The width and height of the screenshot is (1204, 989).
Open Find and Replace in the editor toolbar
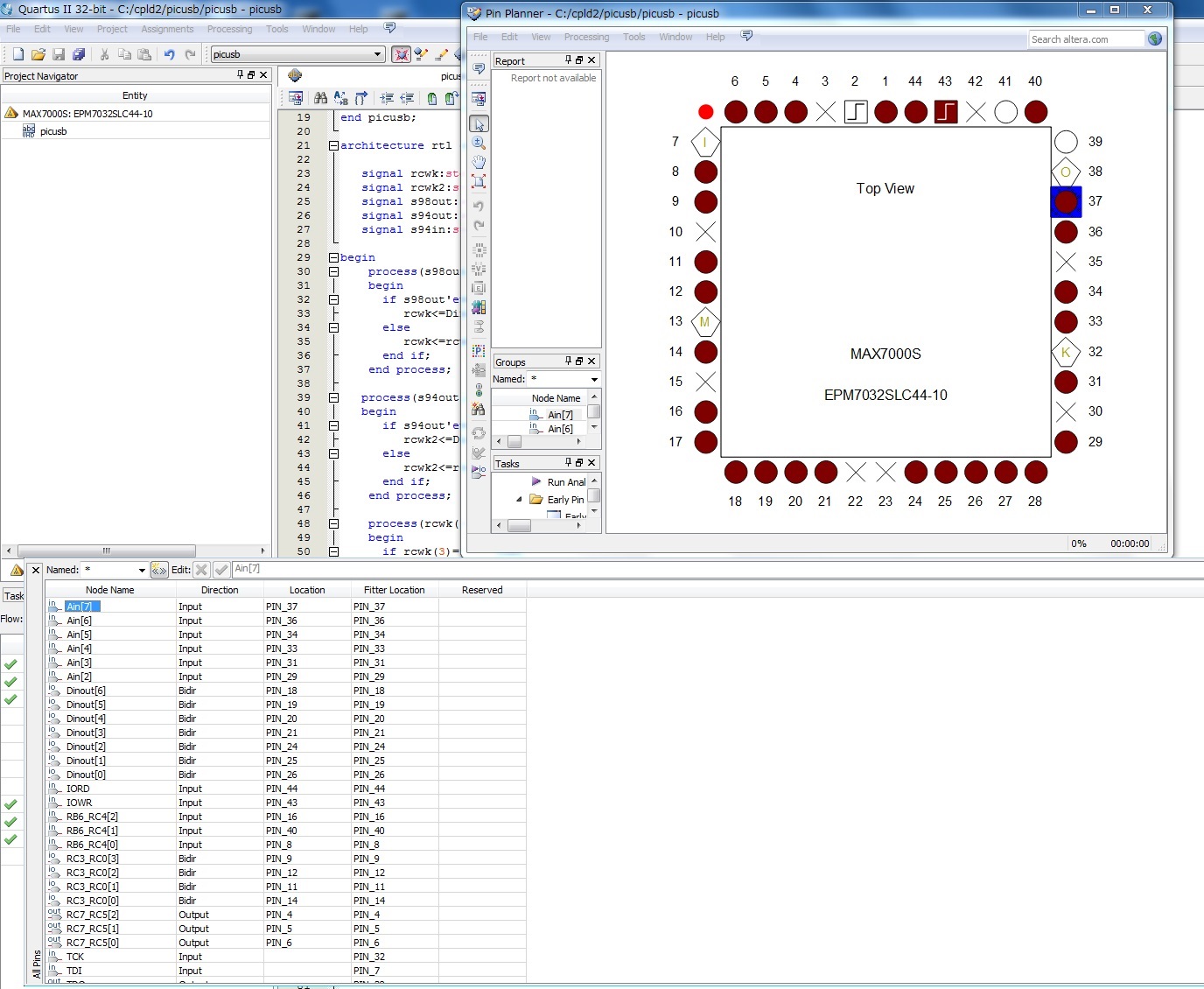tap(340, 98)
